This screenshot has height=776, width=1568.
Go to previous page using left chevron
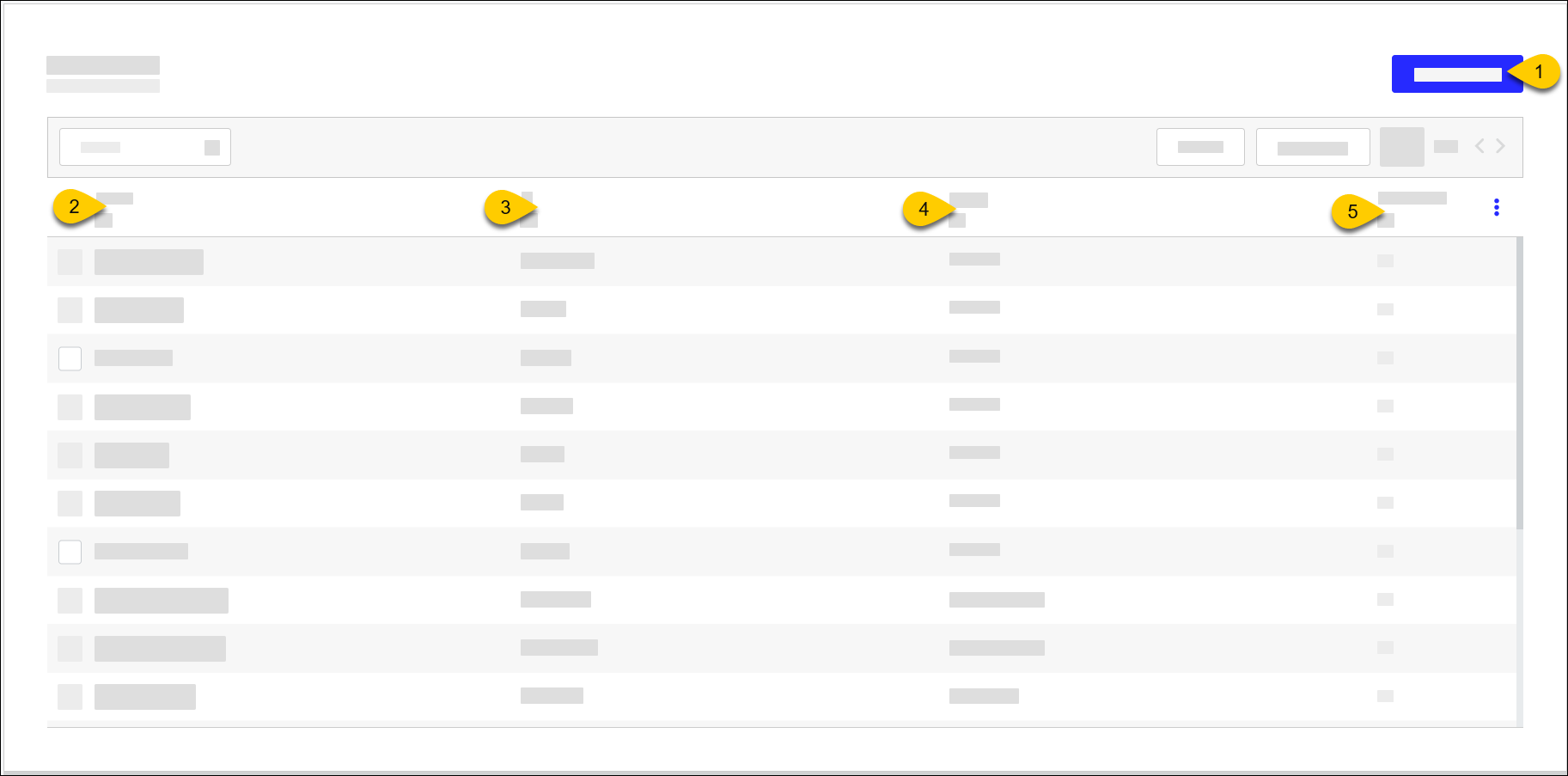(1480, 146)
